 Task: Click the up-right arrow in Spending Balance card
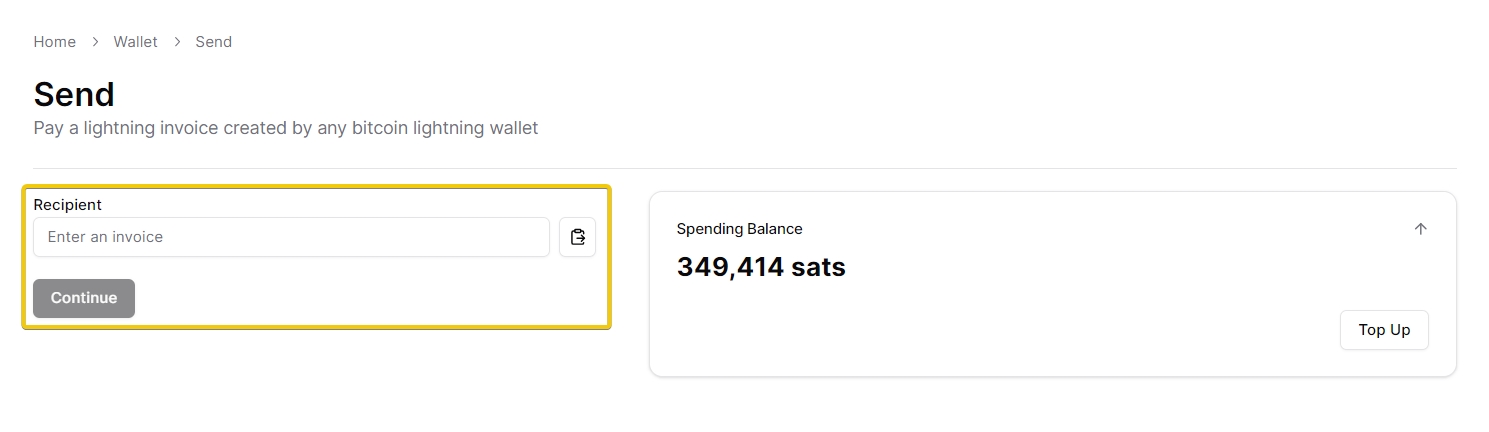1420,229
